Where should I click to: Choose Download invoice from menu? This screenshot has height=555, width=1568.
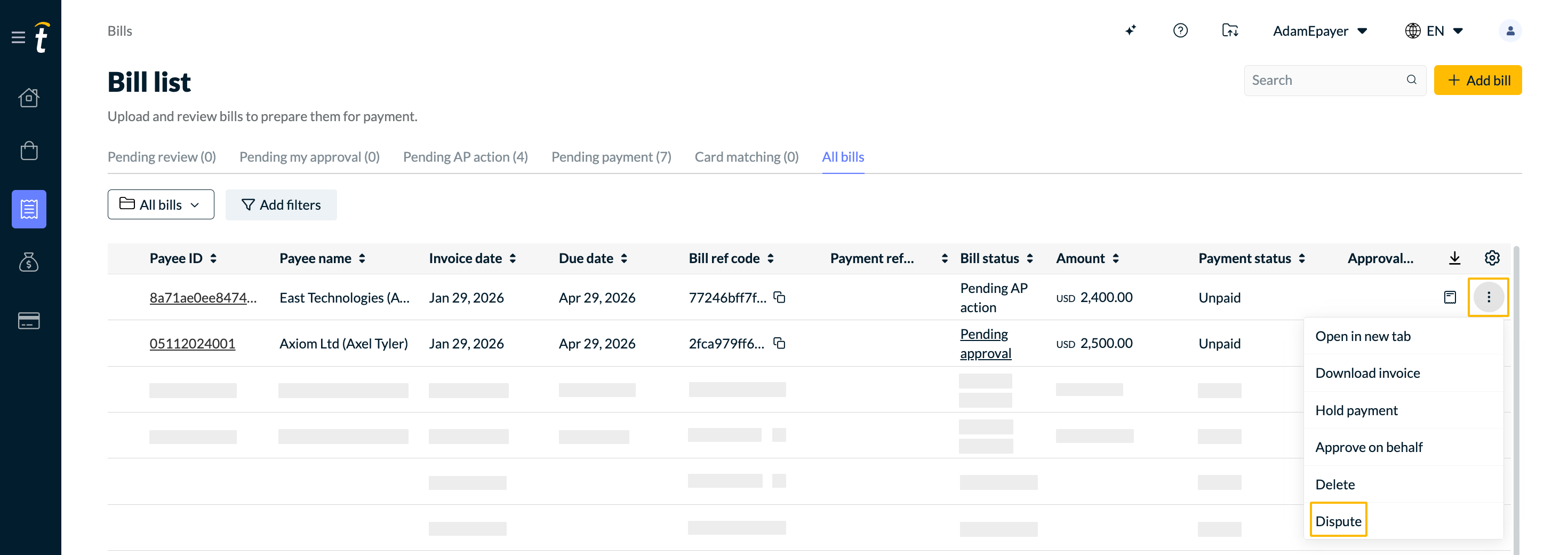tap(1403, 373)
